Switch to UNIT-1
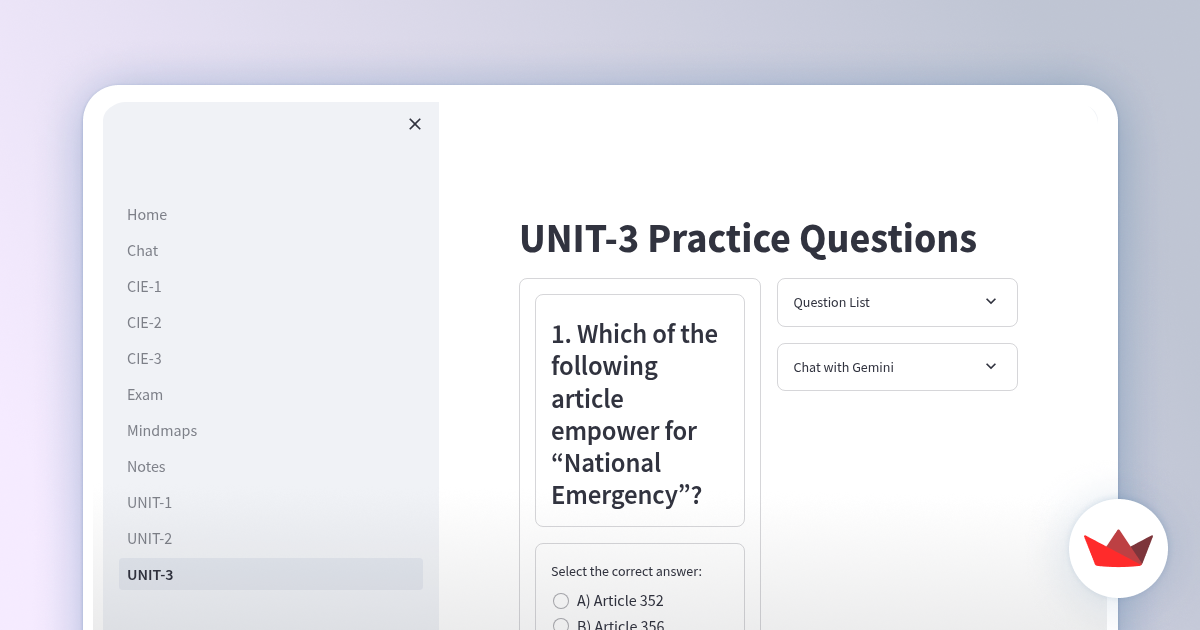 click(x=150, y=502)
